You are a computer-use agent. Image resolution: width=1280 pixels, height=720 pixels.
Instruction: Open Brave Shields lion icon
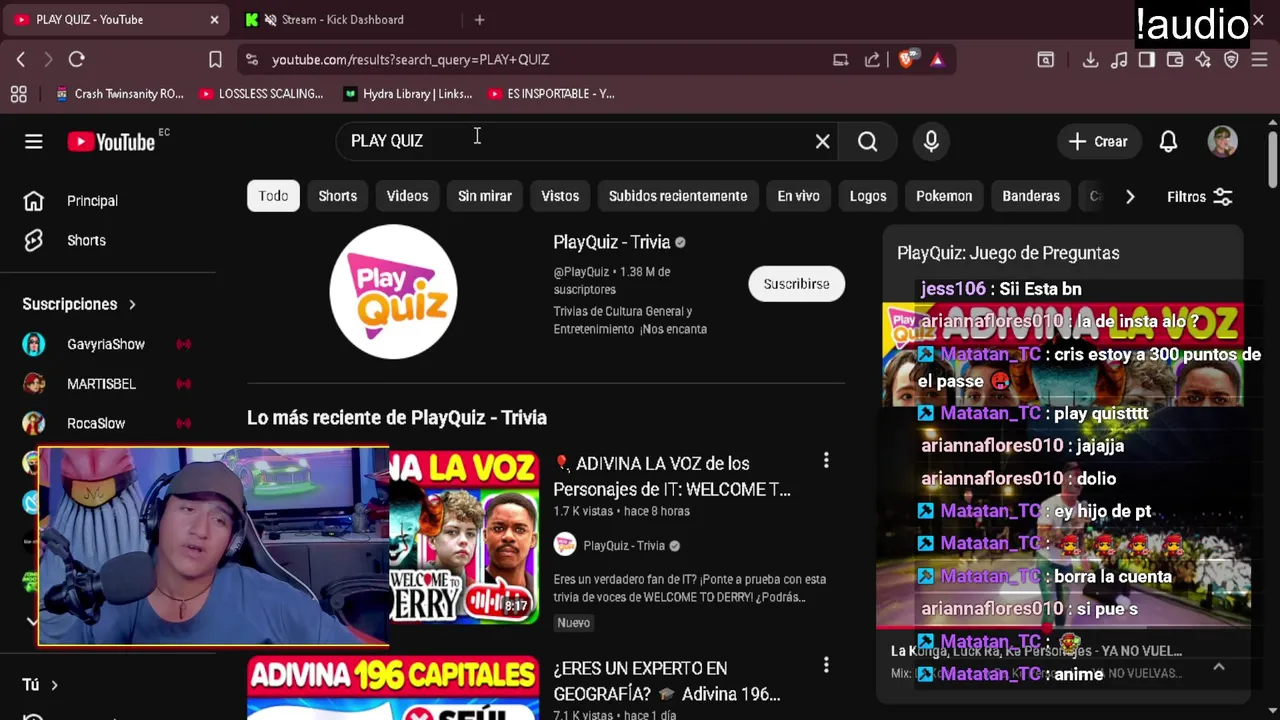click(906, 60)
